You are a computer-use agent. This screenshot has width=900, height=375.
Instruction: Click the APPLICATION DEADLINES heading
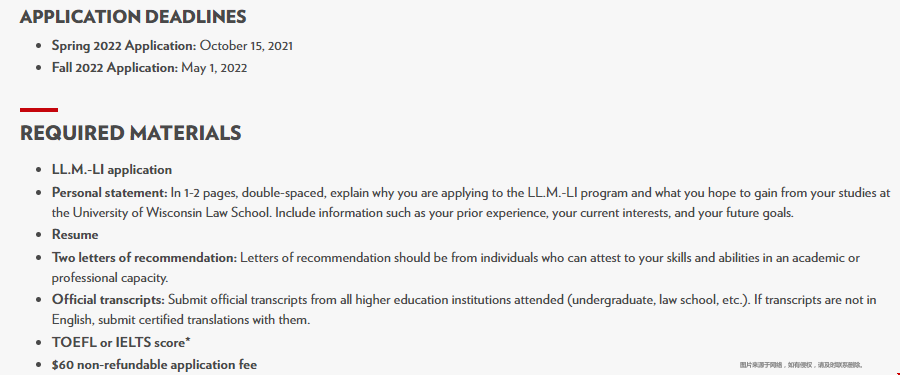(x=133, y=17)
